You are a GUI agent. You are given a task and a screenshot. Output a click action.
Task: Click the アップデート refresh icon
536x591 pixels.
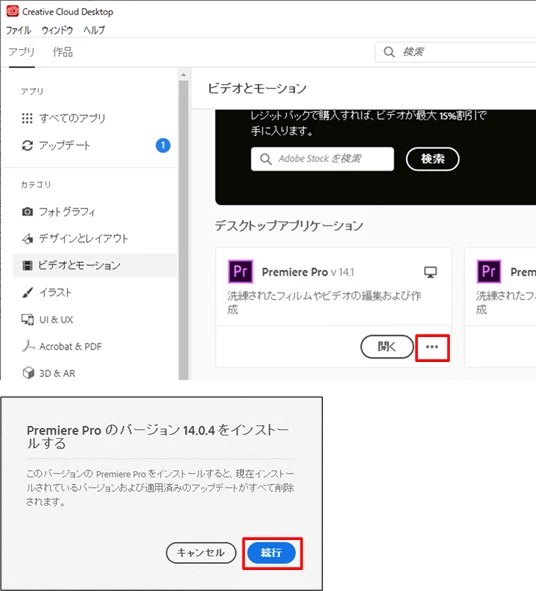27,145
